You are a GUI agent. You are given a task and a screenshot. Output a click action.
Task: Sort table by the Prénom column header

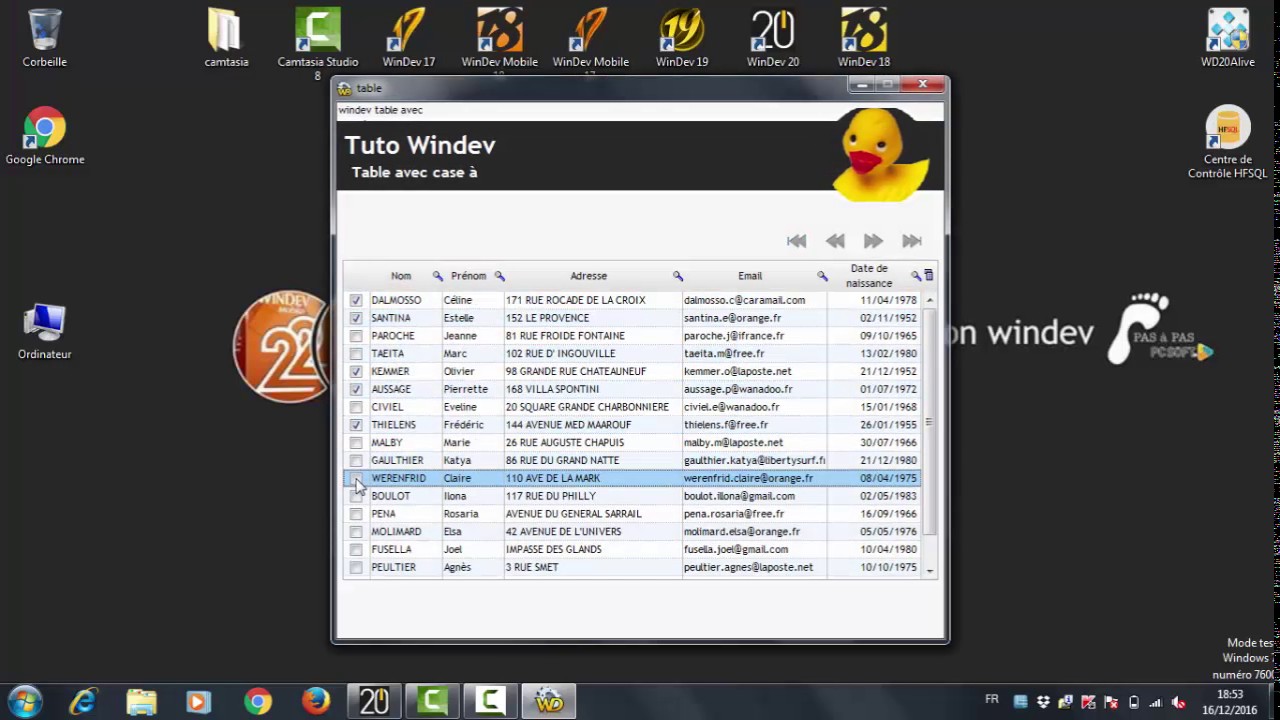pyautogui.click(x=468, y=276)
